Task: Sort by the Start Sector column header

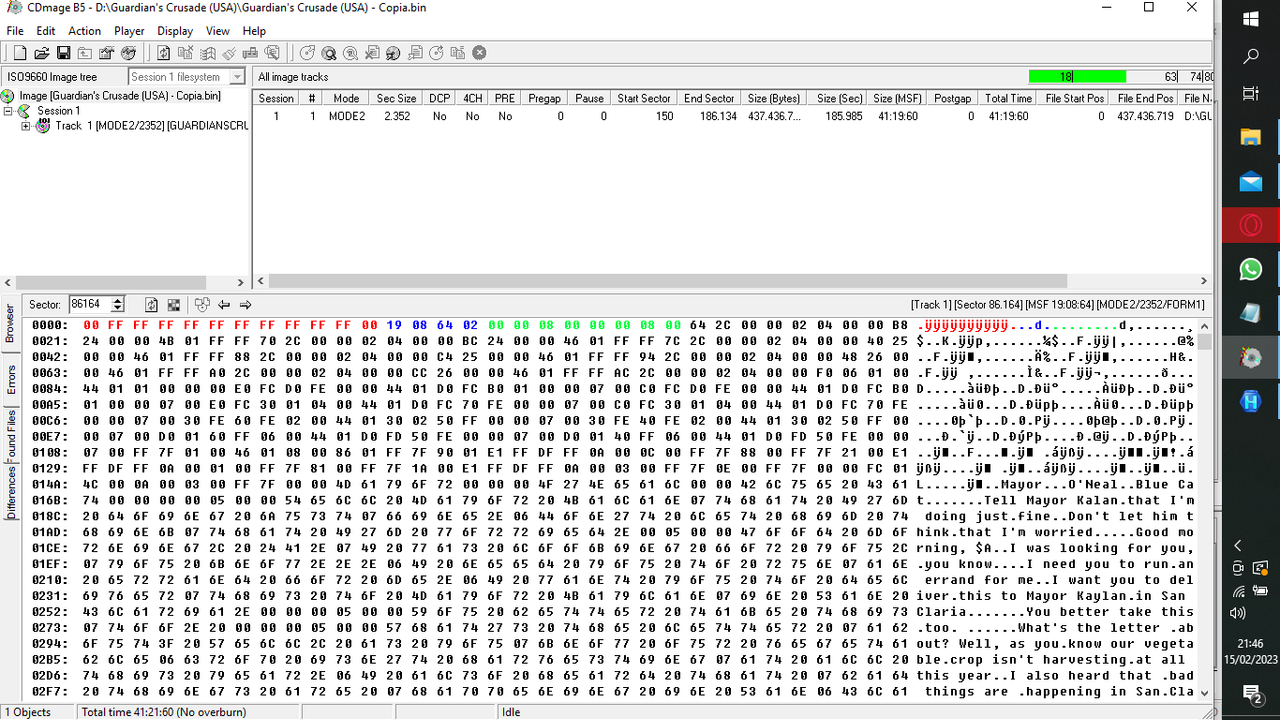Action: [644, 99]
